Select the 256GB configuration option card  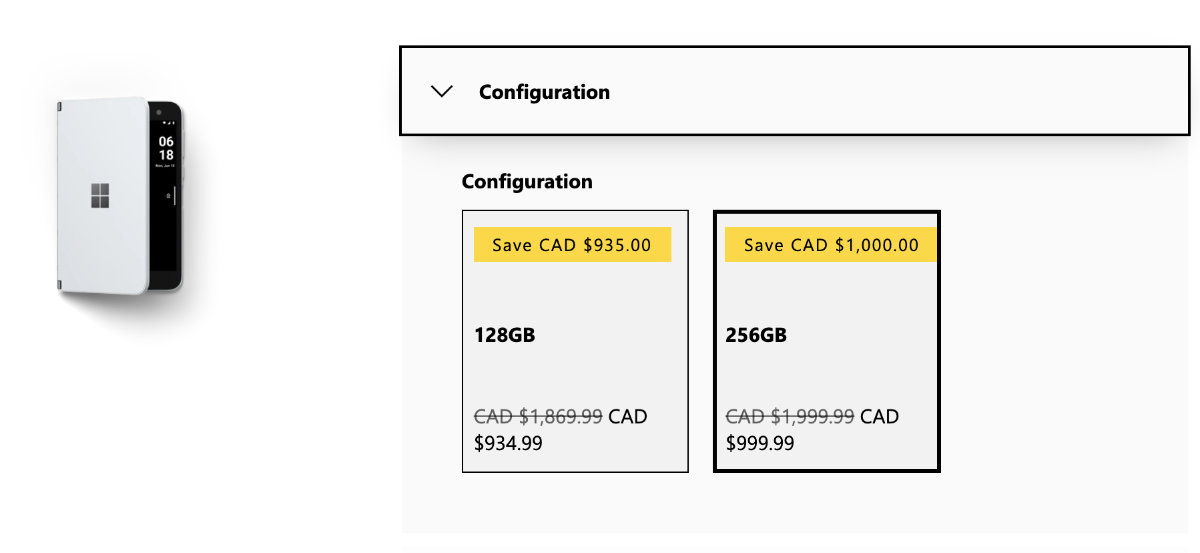pos(827,341)
